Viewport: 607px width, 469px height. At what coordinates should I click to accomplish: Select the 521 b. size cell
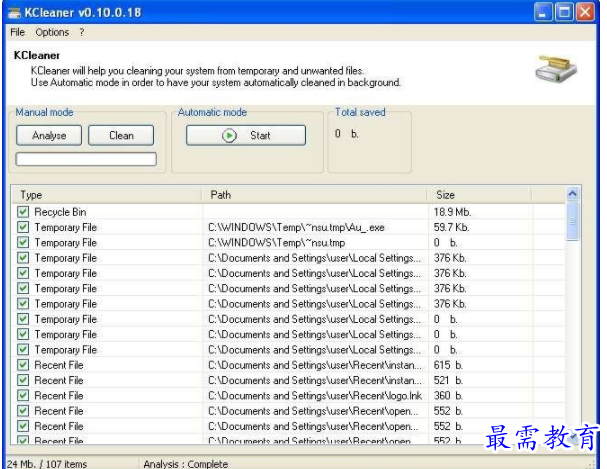[x=448, y=380]
